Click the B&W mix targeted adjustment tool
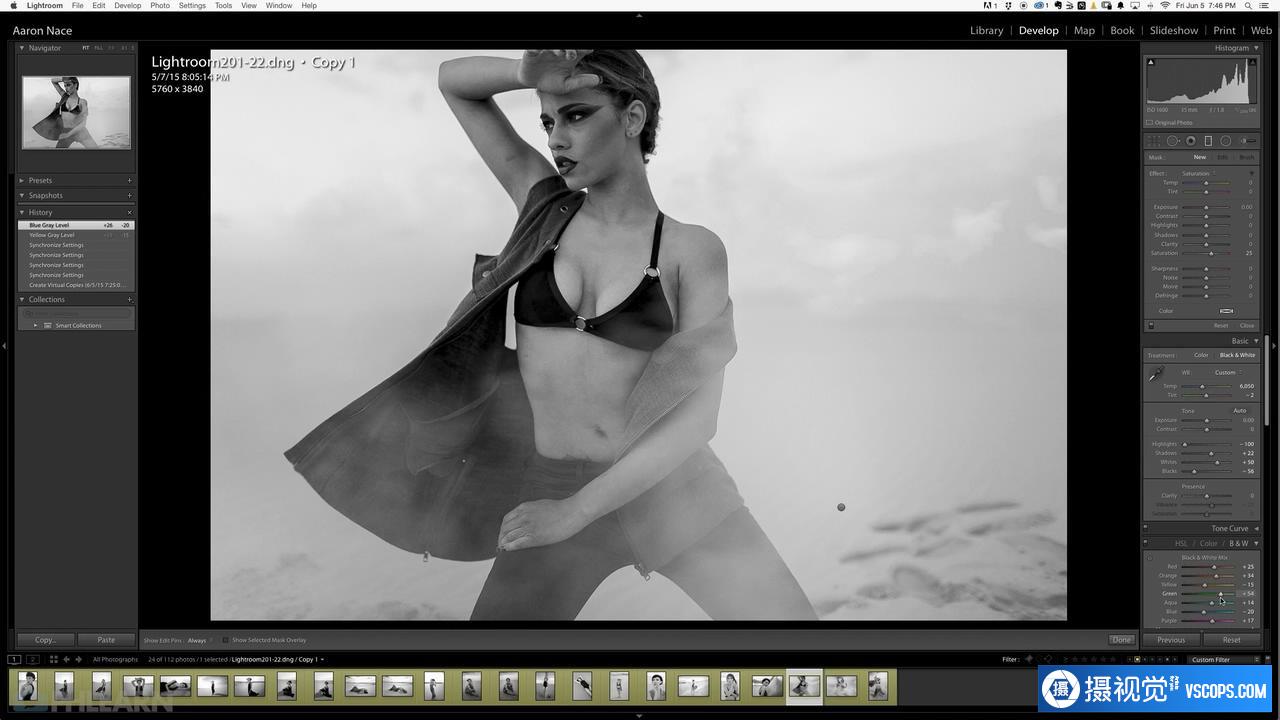Viewport: 1280px width, 720px height. [x=1149, y=558]
